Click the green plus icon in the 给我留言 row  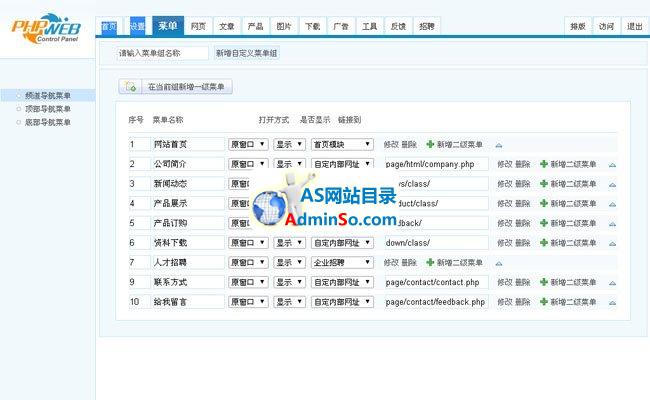pos(544,302)
